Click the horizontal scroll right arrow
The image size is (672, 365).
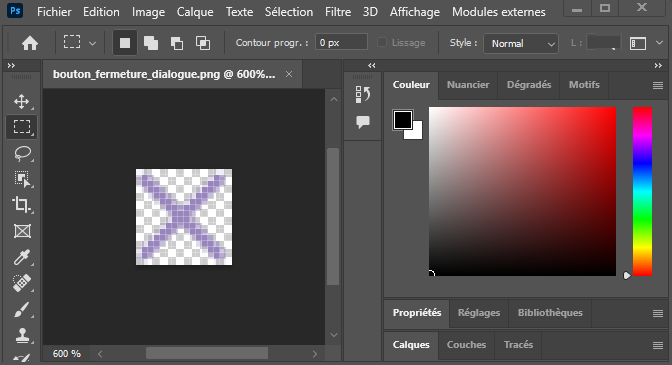click(x=315, y=354)
